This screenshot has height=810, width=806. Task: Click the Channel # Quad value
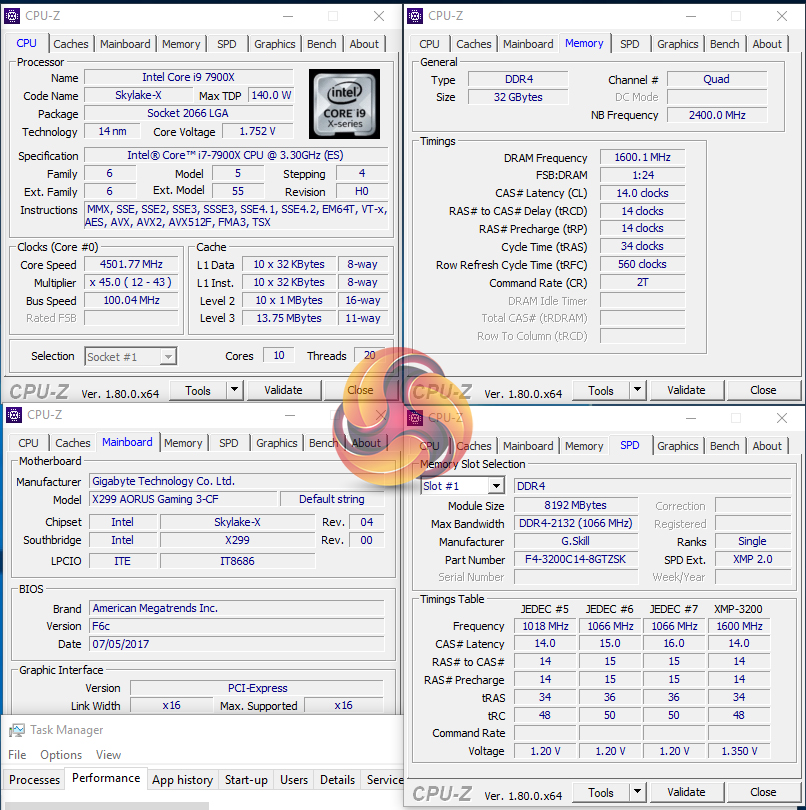coord(717,79)
